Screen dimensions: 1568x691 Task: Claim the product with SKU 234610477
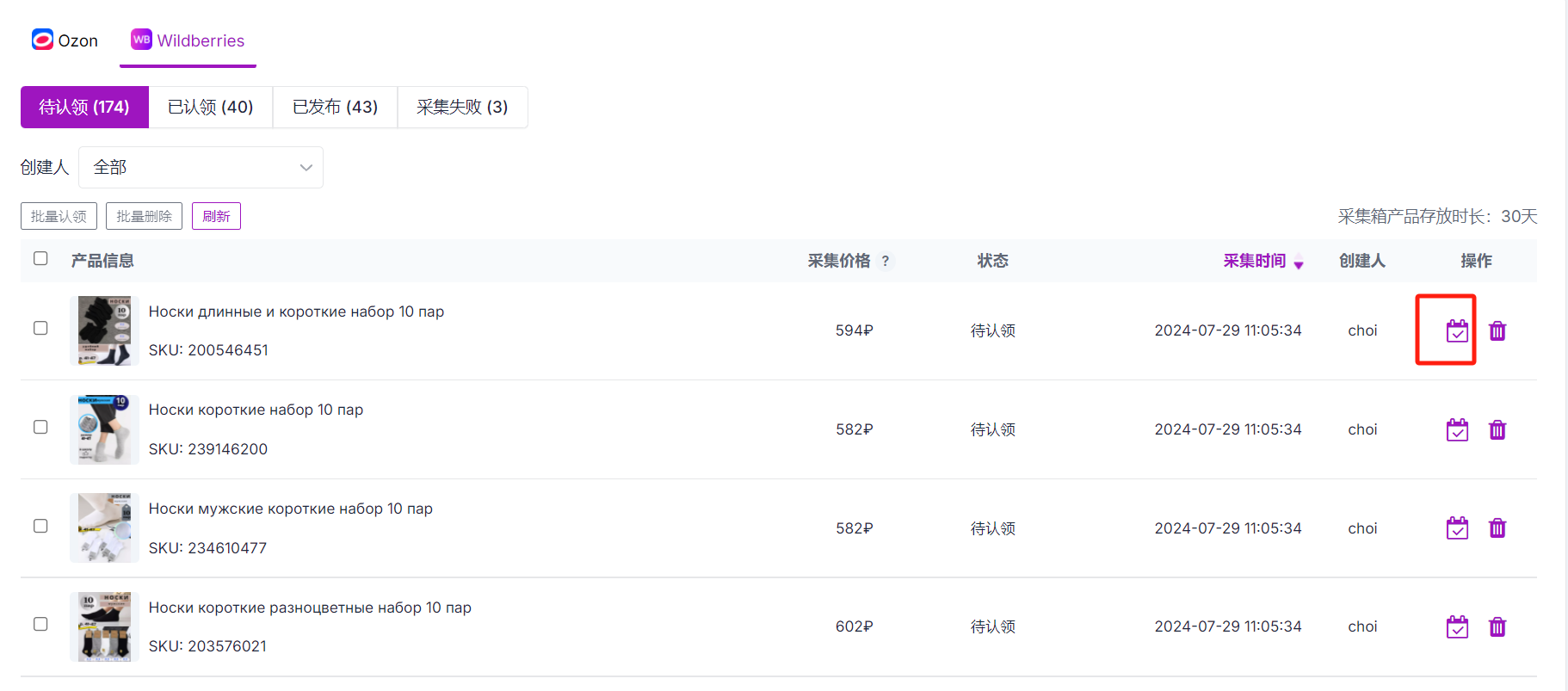[x=1457, y=528]
